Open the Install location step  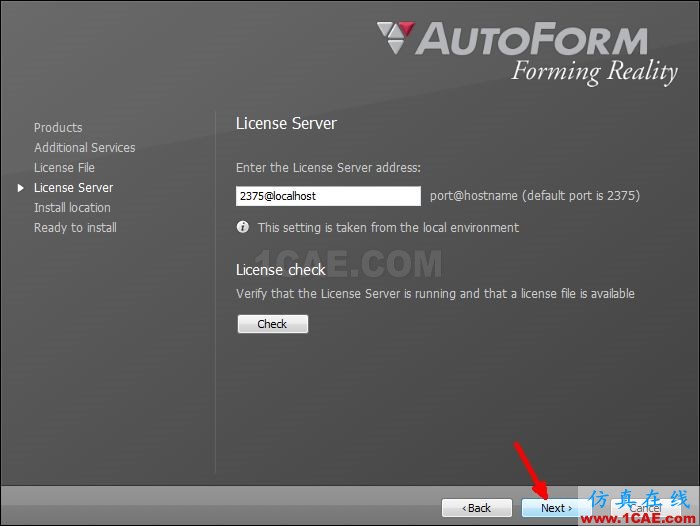[x=72, y=208]
